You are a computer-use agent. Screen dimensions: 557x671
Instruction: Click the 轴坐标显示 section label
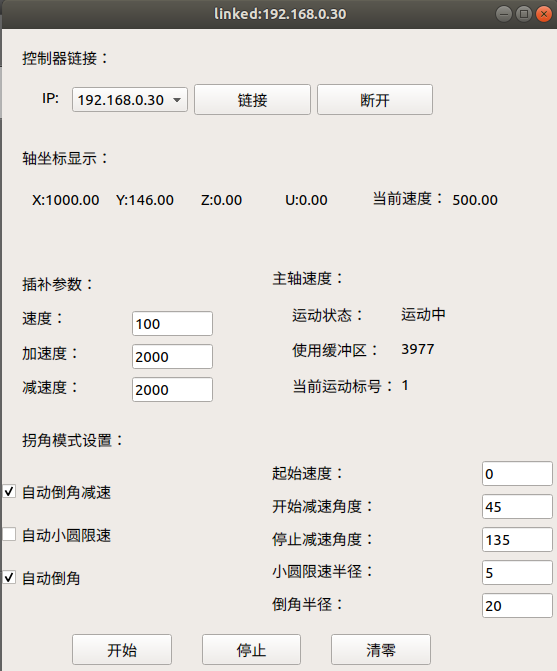click(x=65, y=158)
